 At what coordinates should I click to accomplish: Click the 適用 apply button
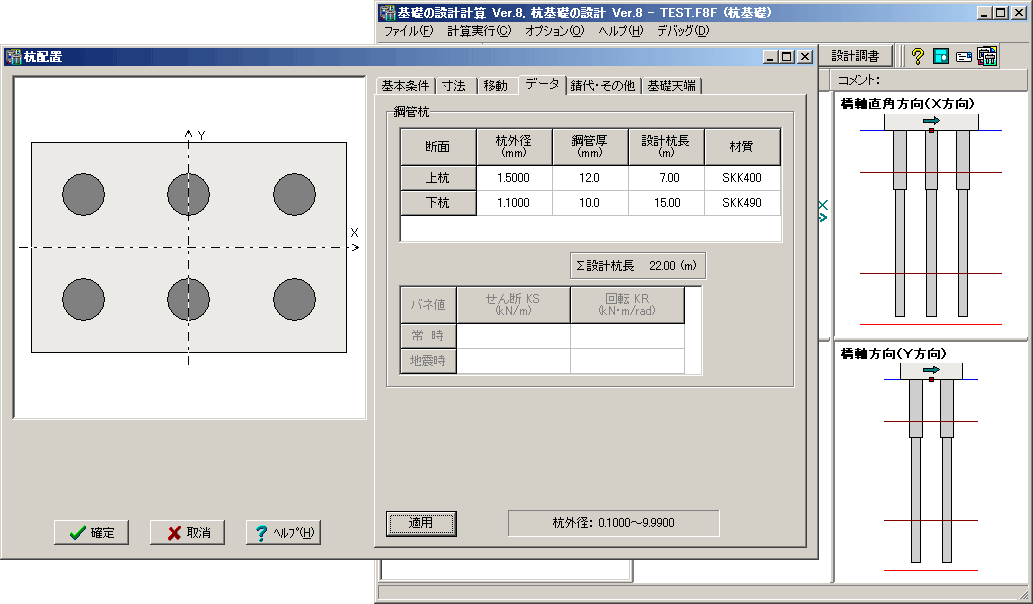(421, 524)
